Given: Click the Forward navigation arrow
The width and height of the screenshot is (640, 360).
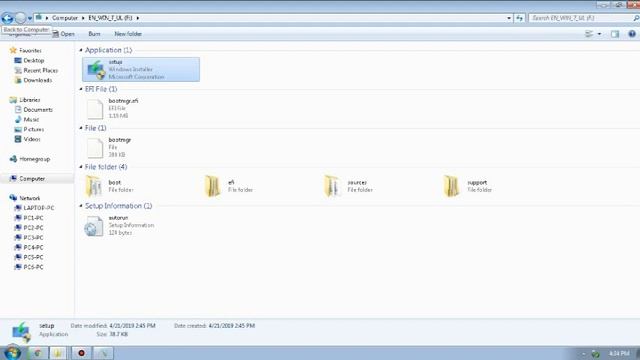Looking at the screenshot, I should (x=20, y=18).
